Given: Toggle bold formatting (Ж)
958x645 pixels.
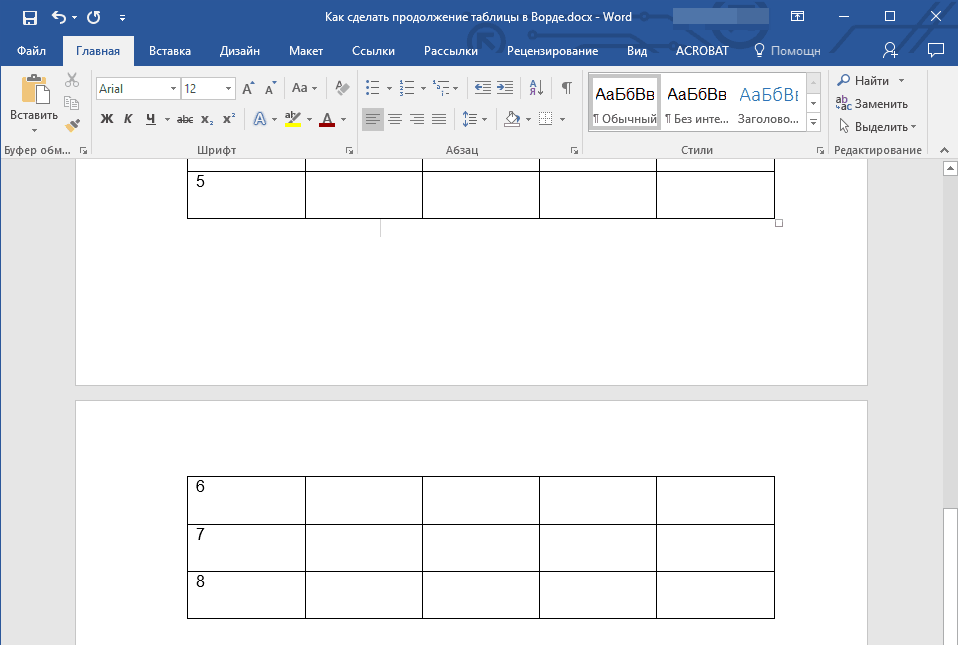Looking at the screenshot, I should 107,119.
